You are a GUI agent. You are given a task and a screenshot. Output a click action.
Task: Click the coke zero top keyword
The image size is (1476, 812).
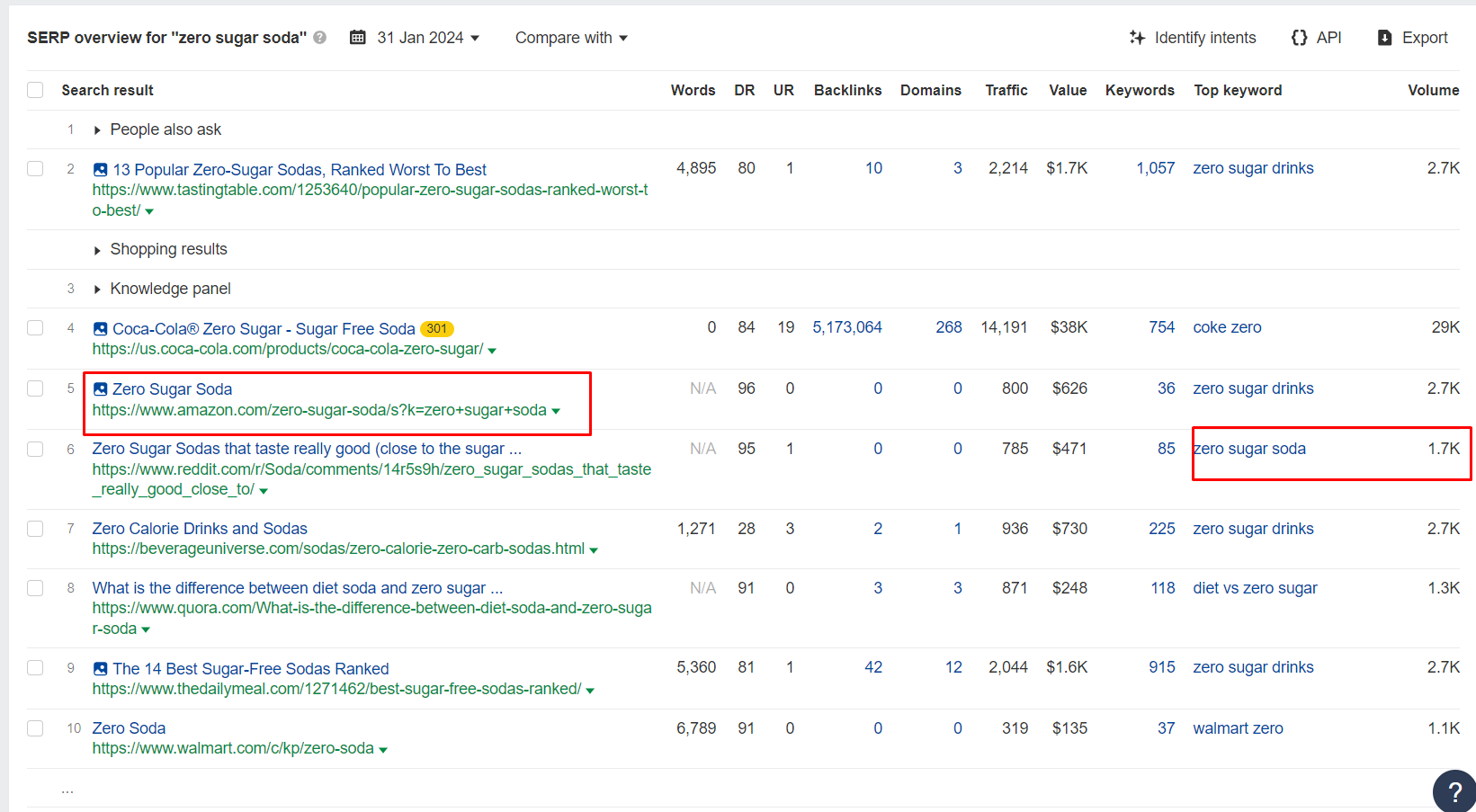coord(1227,327)
